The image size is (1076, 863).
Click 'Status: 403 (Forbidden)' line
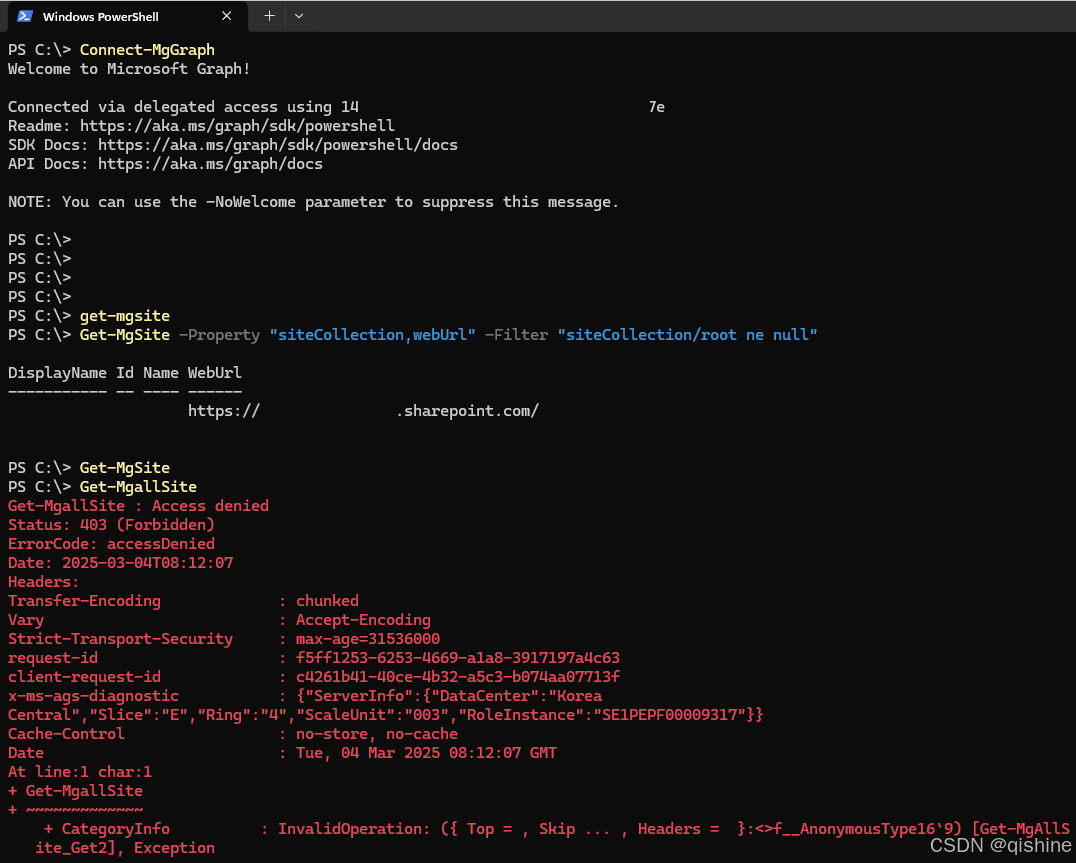click(x=111, y=525)
